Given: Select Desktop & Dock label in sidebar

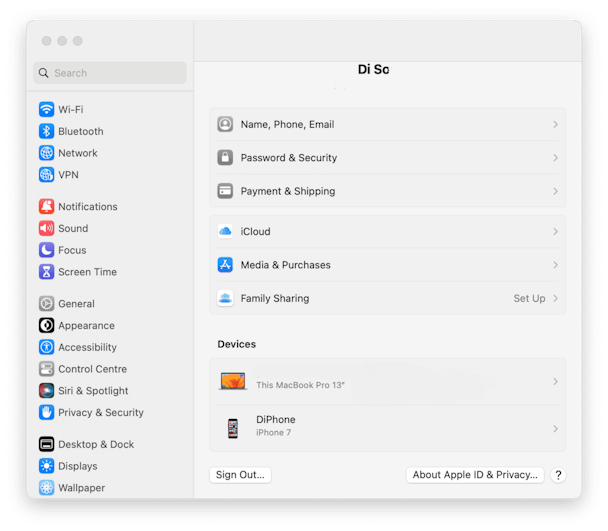Looking at the screenshot, I should click(x=96, y=444).
